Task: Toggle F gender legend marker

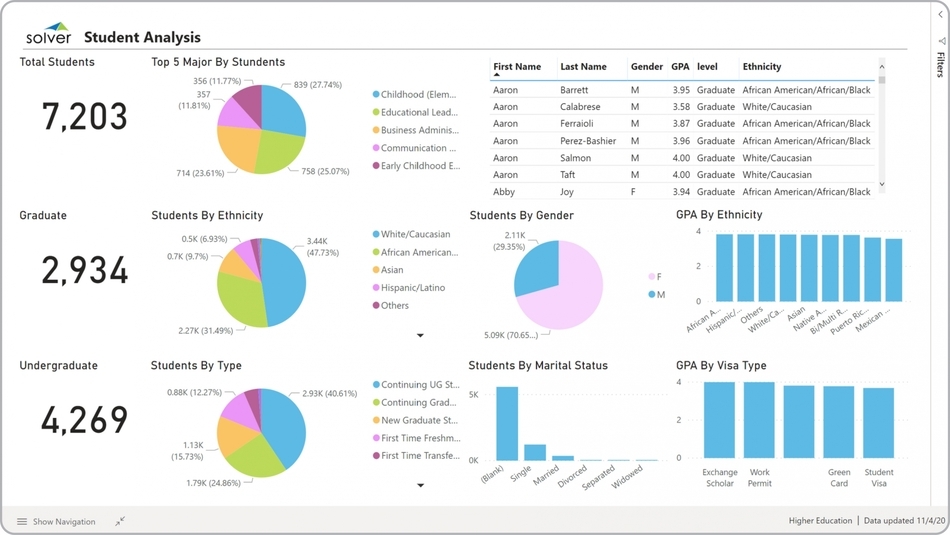Action: [x=652, y=277]
